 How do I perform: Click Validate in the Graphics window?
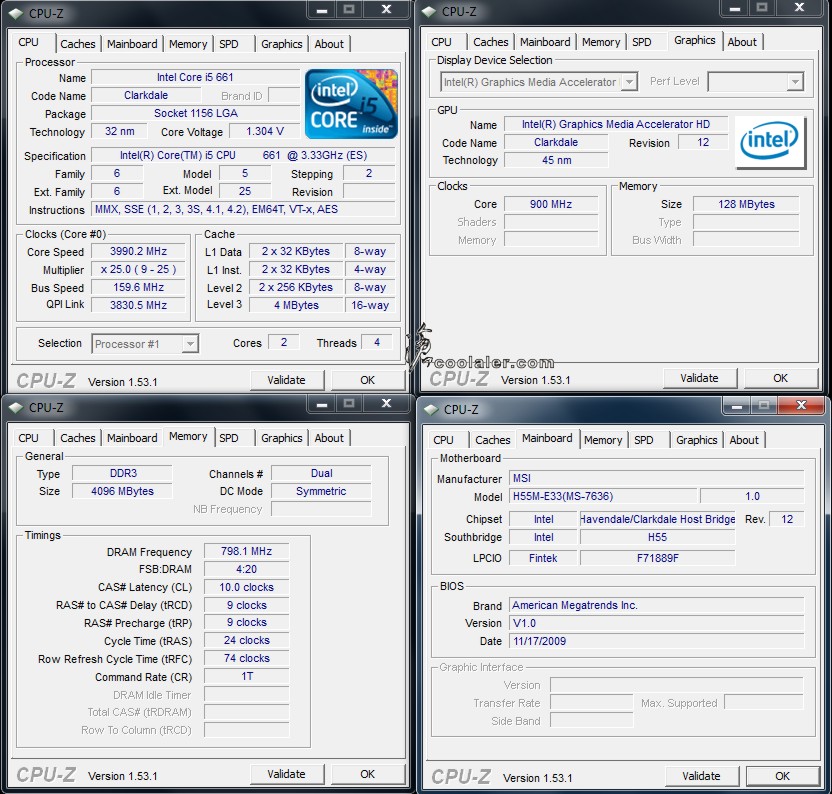699,378
